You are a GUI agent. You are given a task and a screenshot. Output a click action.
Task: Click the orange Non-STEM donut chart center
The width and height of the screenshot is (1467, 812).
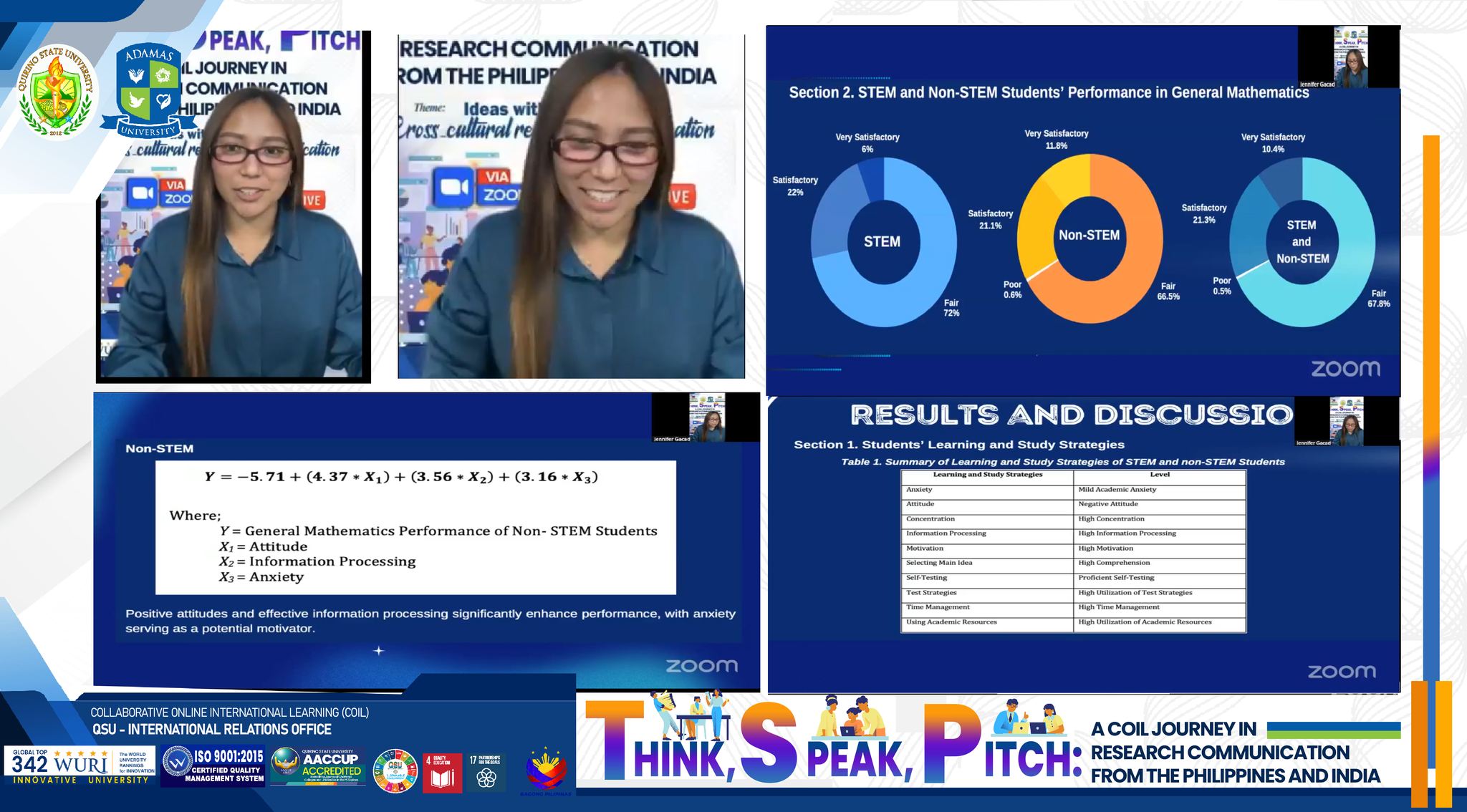click(1089, 235)
